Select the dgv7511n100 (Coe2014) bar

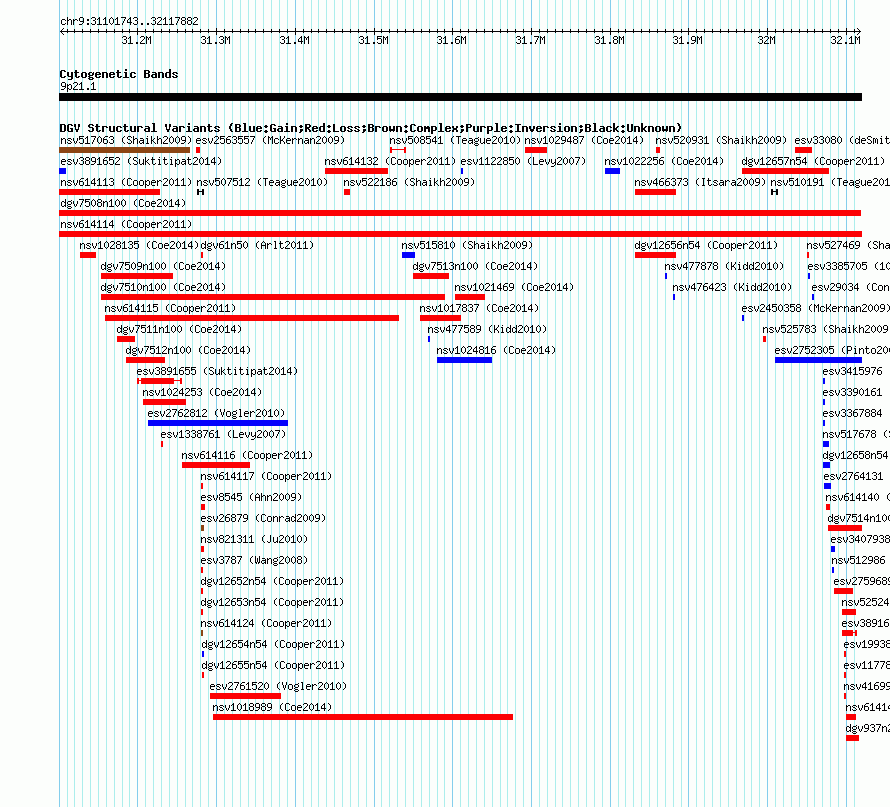coord(126,339)
